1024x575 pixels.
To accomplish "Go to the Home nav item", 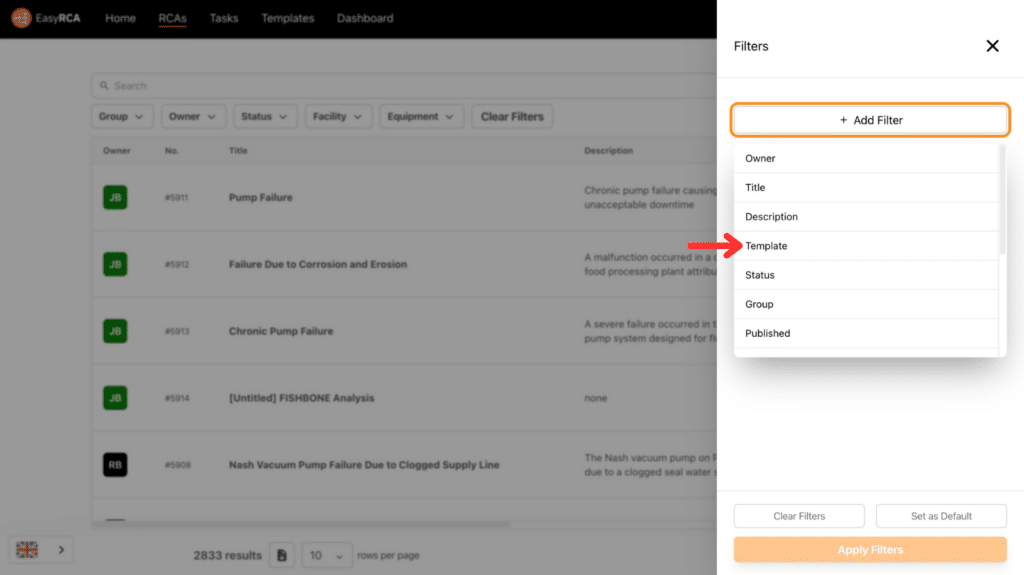I will tap(121, 18).
